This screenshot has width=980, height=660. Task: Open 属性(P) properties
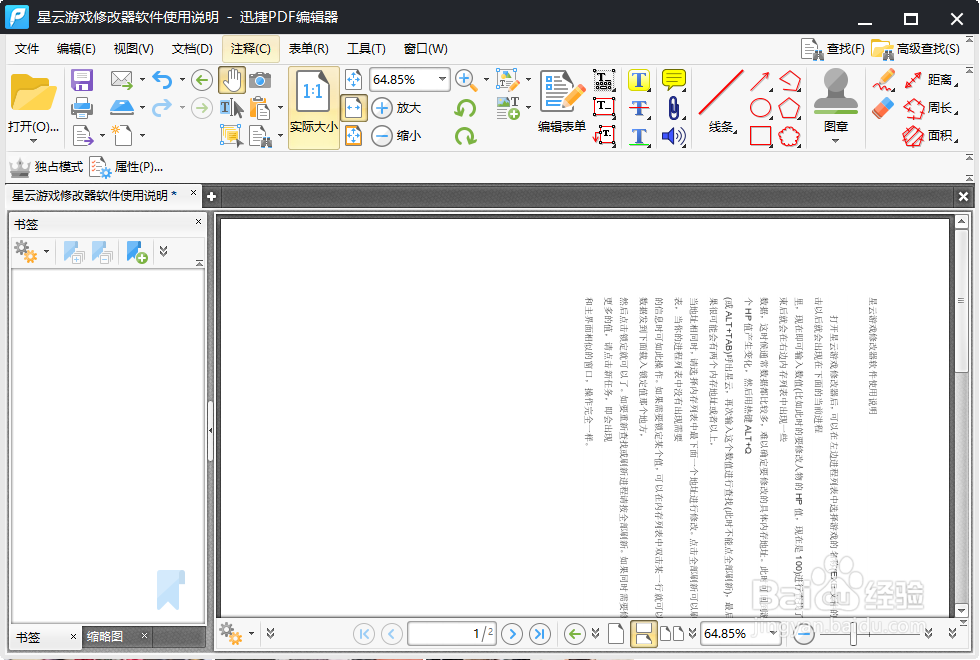click(x=126, y=167)
